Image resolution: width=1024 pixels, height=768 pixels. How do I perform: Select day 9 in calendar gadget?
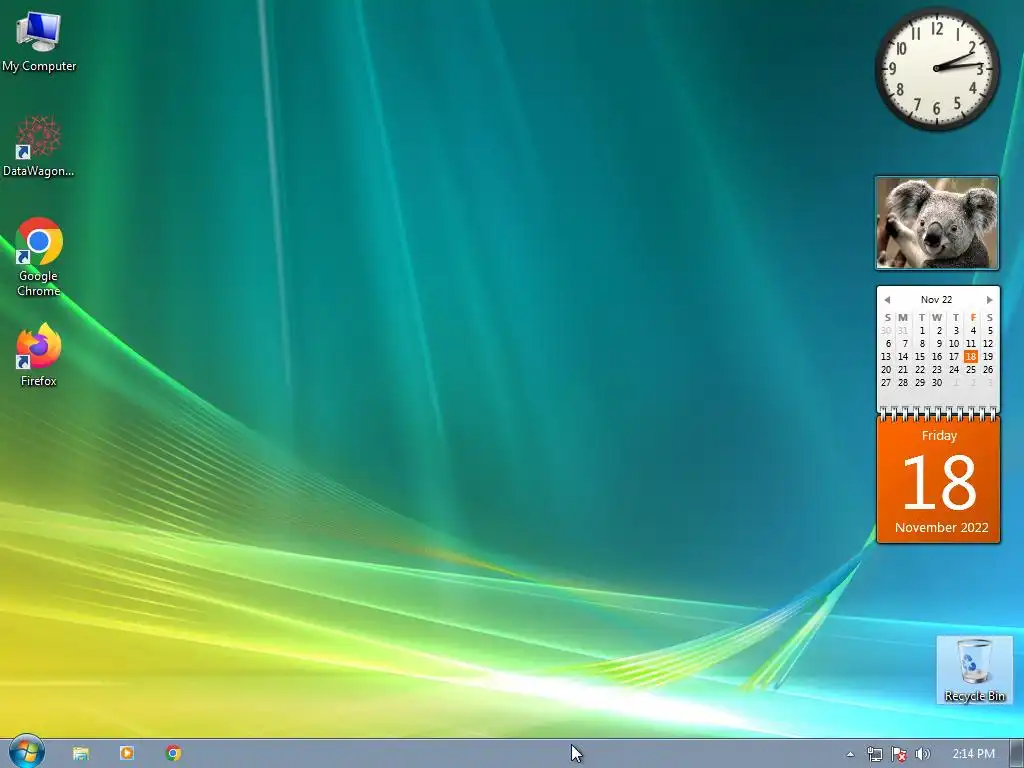(x=938, y=344)
